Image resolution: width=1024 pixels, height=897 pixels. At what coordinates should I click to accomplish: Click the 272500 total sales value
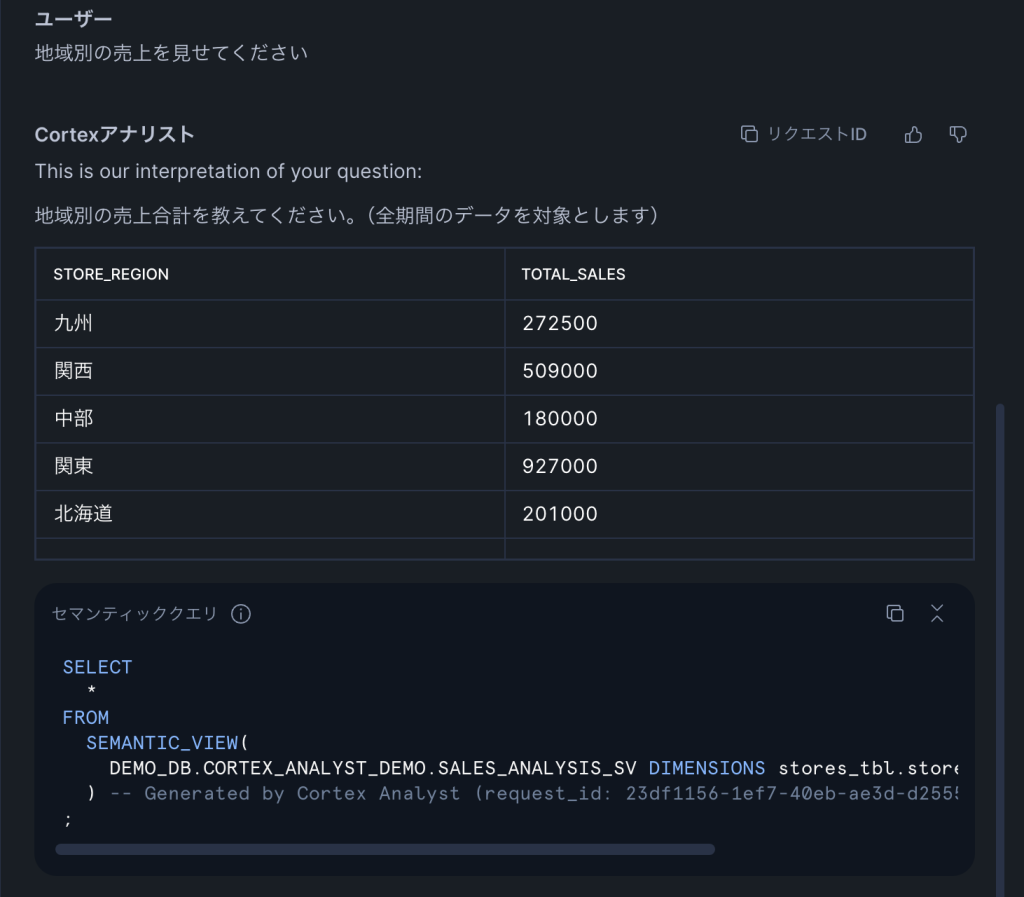pyautogui.click(x=560, y=324)
